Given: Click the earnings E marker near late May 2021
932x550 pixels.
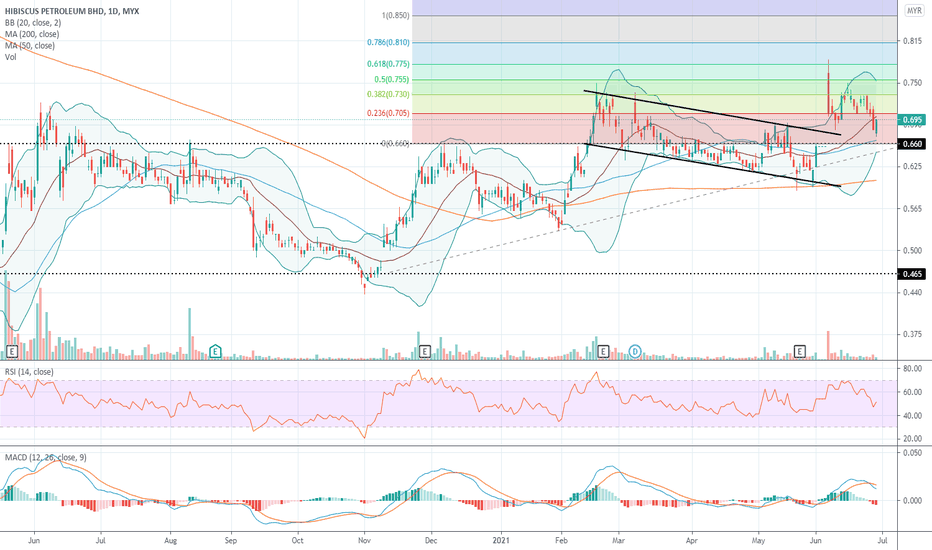Looking at the screenshot, I should pos(799,351).
